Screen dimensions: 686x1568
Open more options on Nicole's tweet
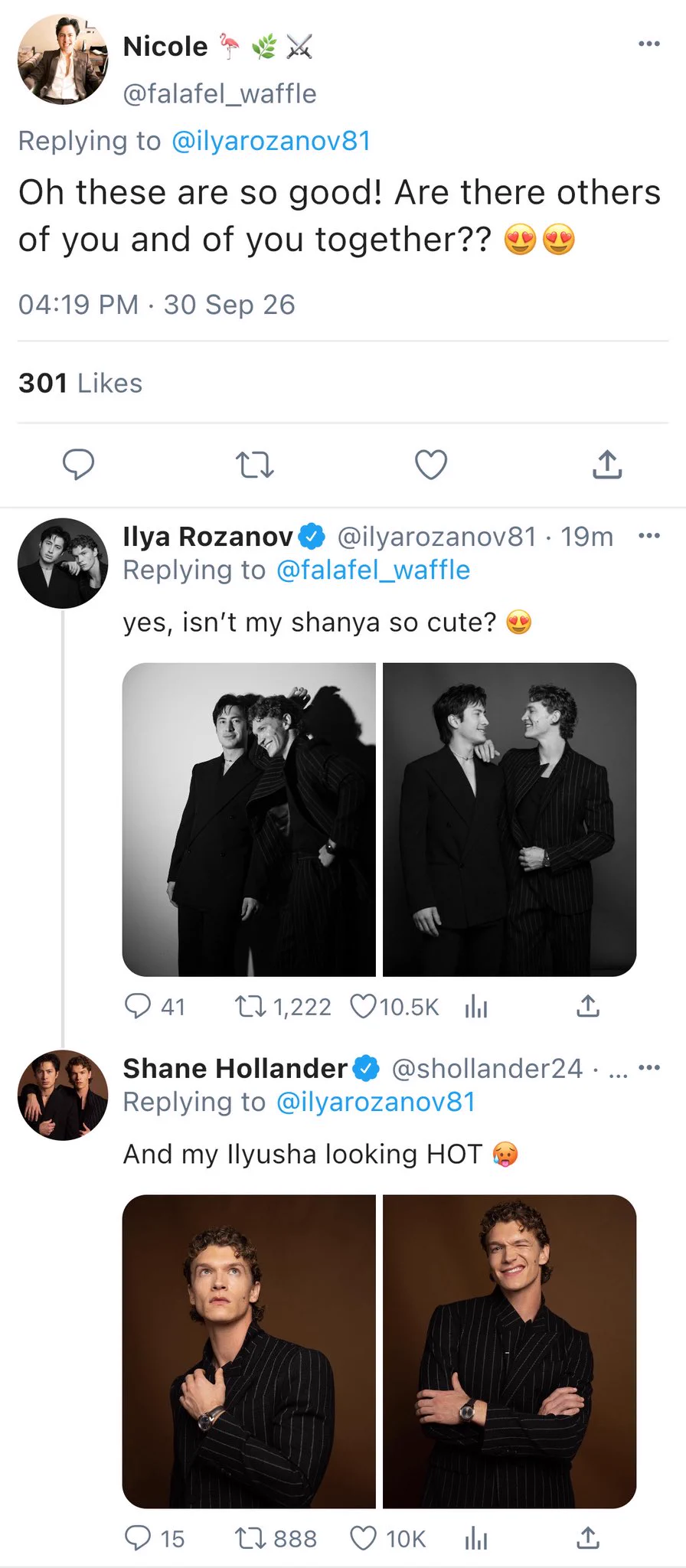point(648,44)
